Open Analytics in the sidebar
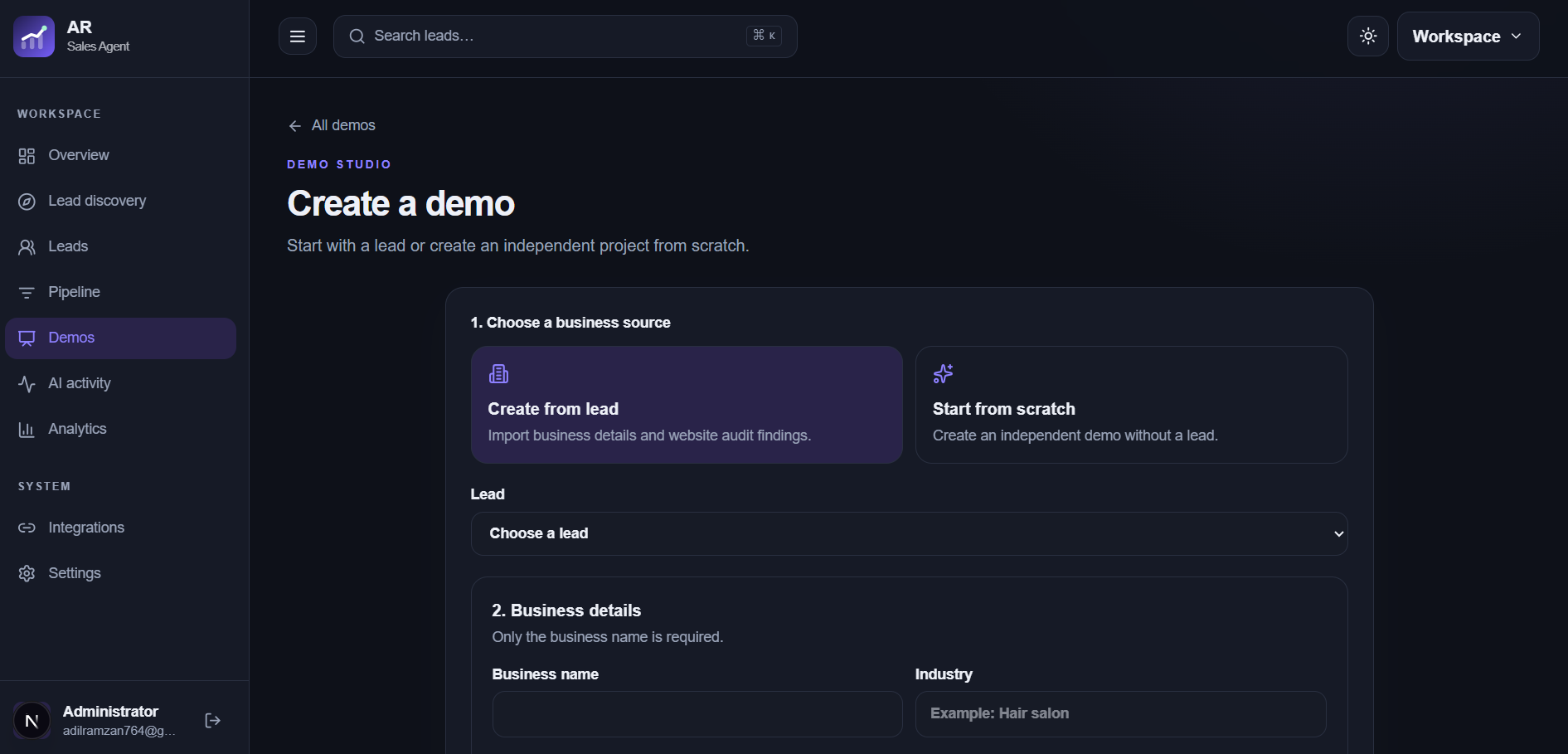Viewport: 1568px width, 754px height. (x=120, y=429)
